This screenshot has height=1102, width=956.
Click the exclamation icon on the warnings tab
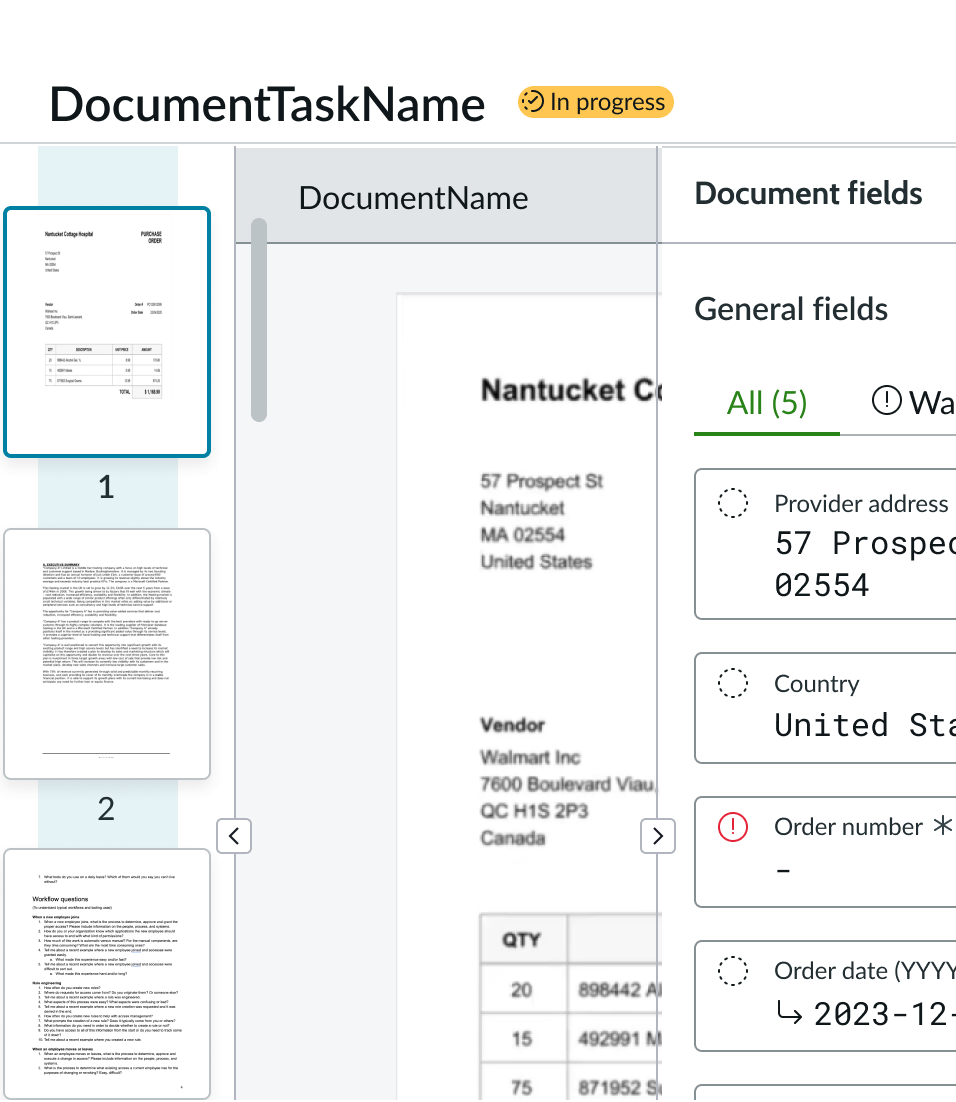887,401
